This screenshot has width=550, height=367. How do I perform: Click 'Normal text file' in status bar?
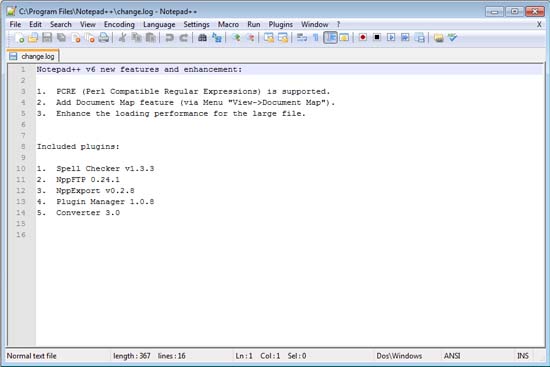pos(32,356)
